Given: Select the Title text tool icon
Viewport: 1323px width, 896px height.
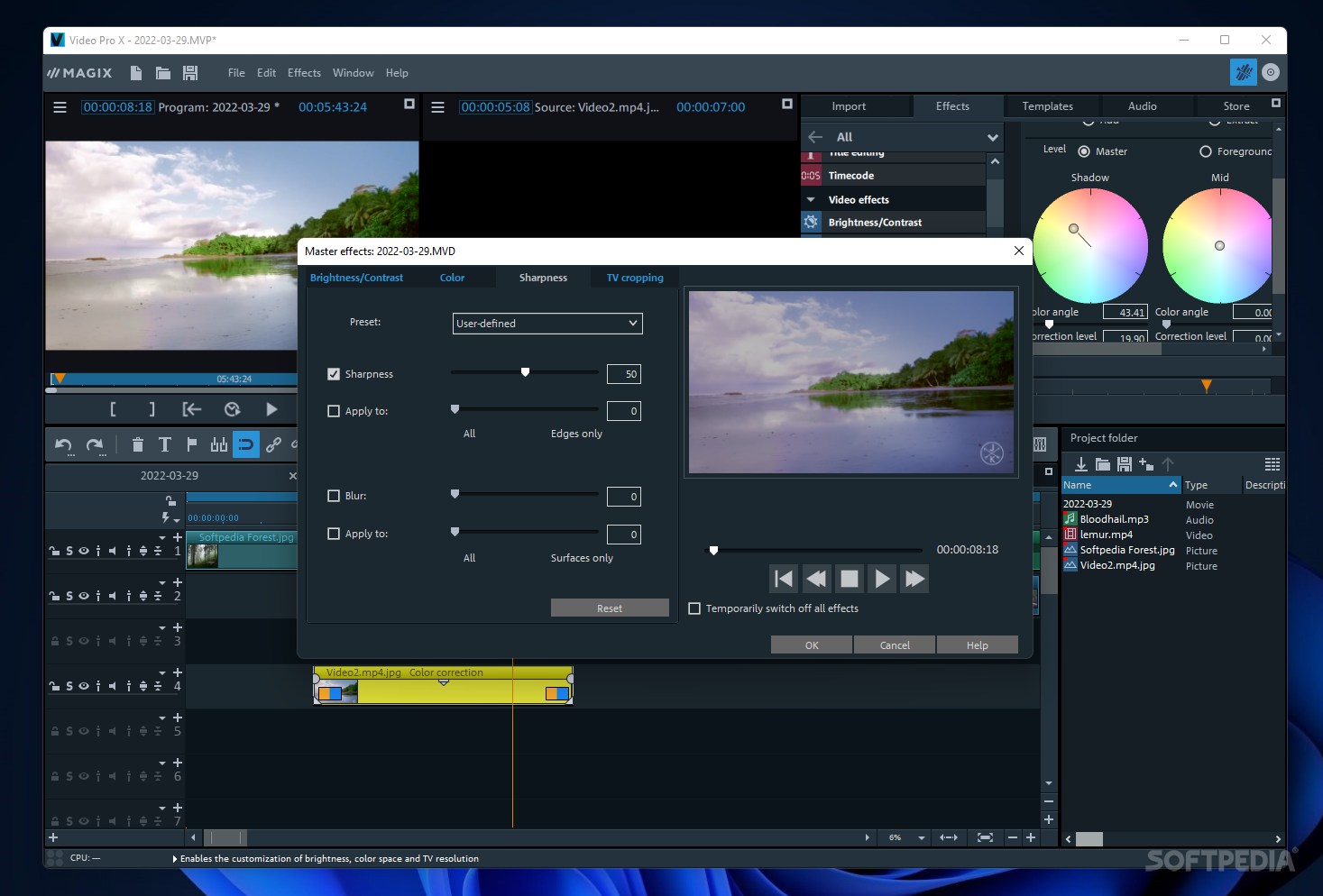Looking at the screenshot, I should pos(164,444).
